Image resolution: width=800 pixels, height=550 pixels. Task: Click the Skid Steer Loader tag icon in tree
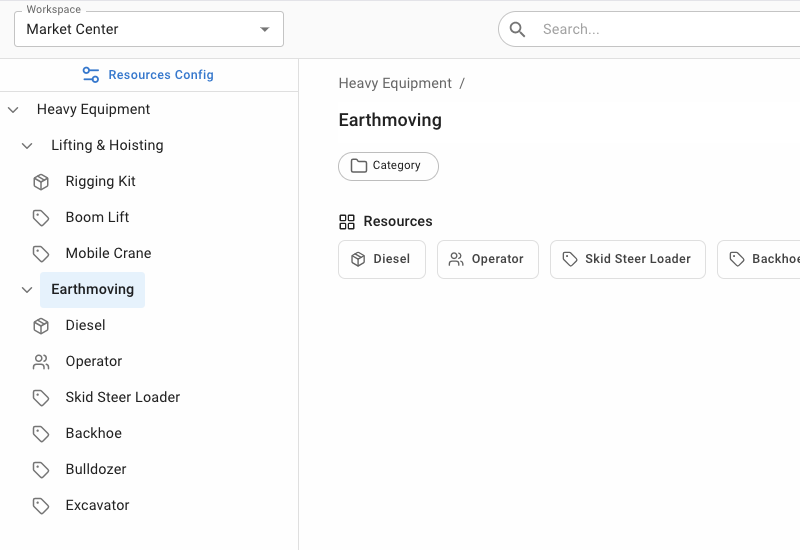41,397
